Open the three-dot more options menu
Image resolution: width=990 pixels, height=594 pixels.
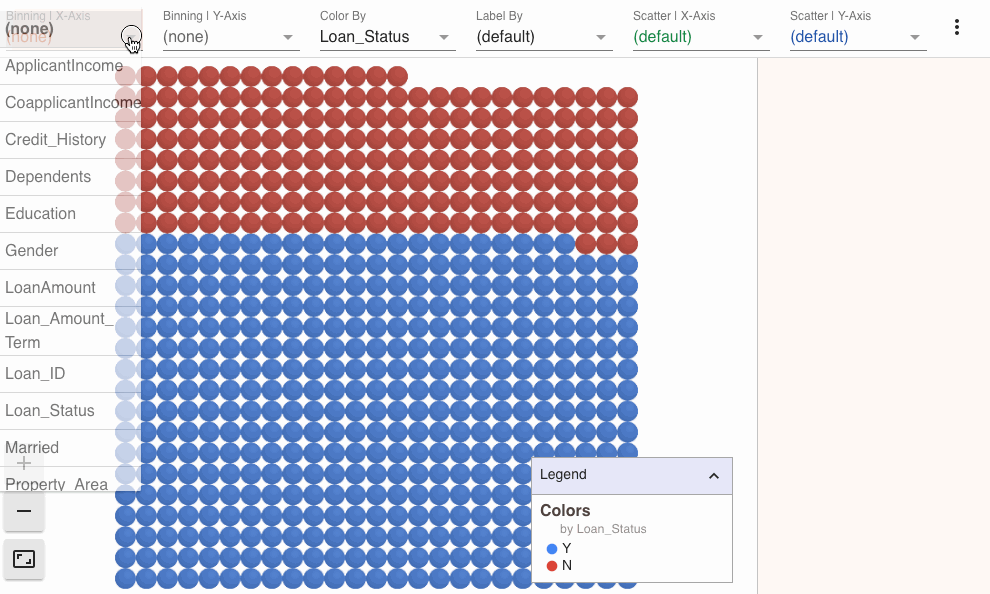(957, 27)
